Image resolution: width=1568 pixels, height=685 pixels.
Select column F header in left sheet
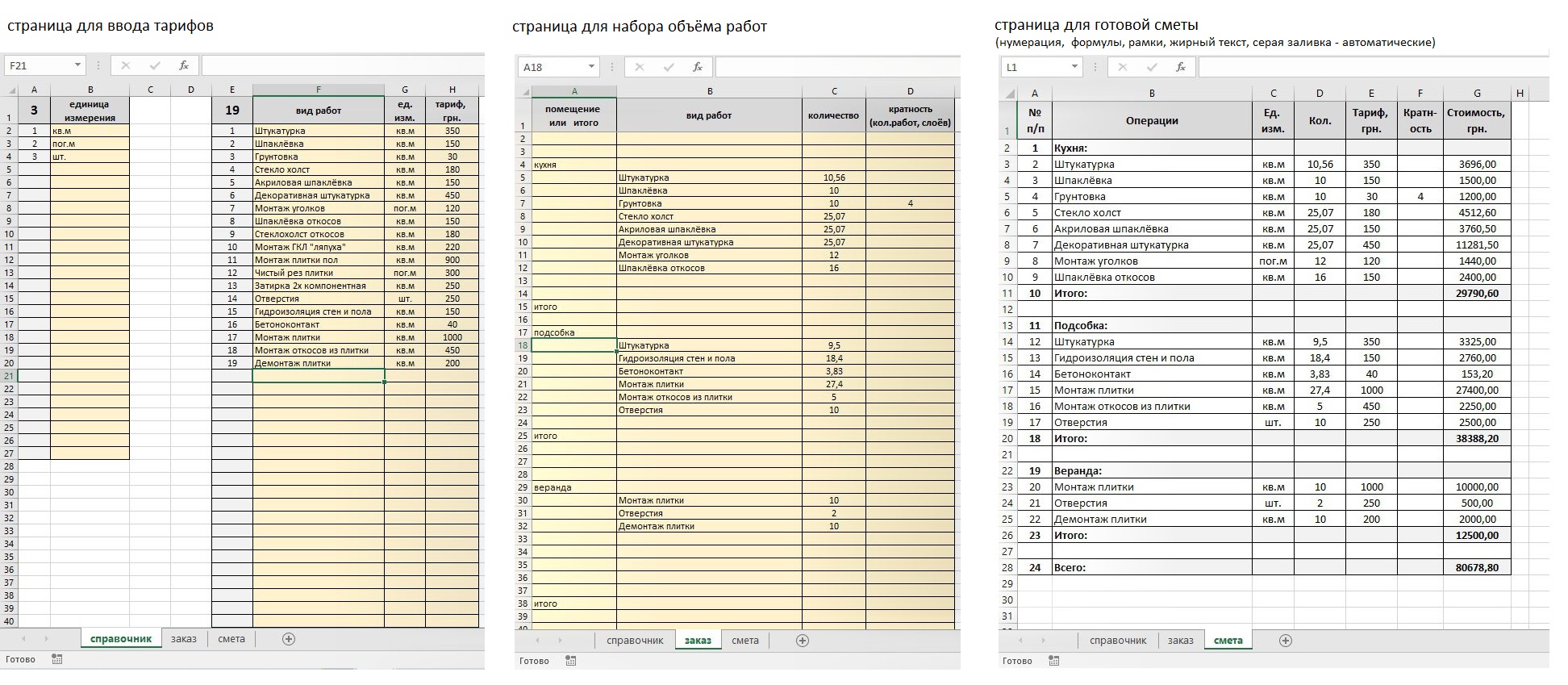319,90
